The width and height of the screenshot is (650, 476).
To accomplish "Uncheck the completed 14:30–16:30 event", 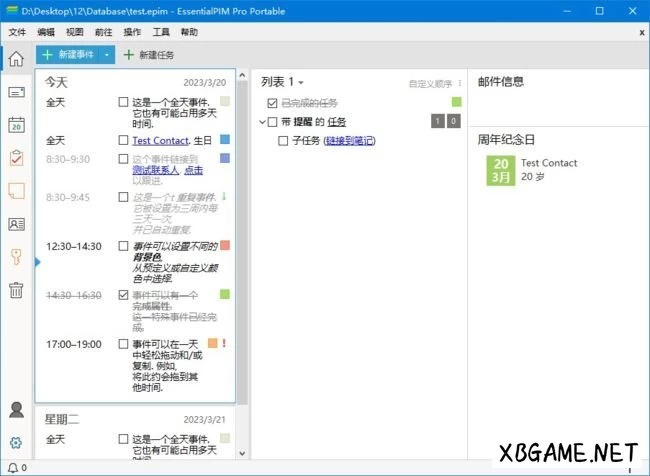I will coord(123,295).
